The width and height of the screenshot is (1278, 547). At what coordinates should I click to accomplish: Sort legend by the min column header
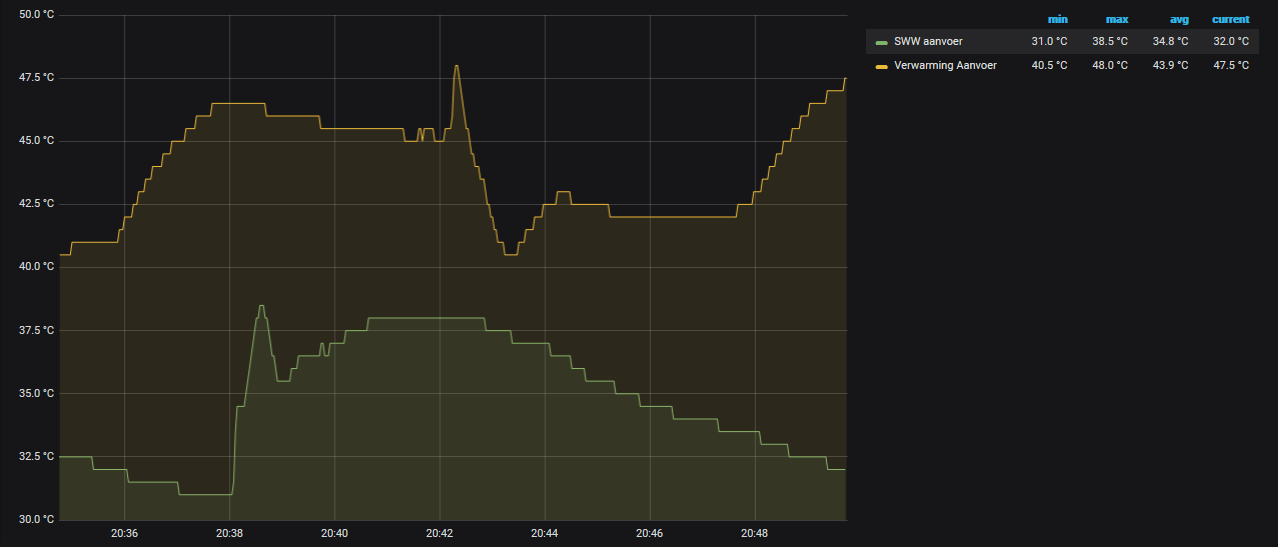pyautogui.click(x=1057, y=19)
